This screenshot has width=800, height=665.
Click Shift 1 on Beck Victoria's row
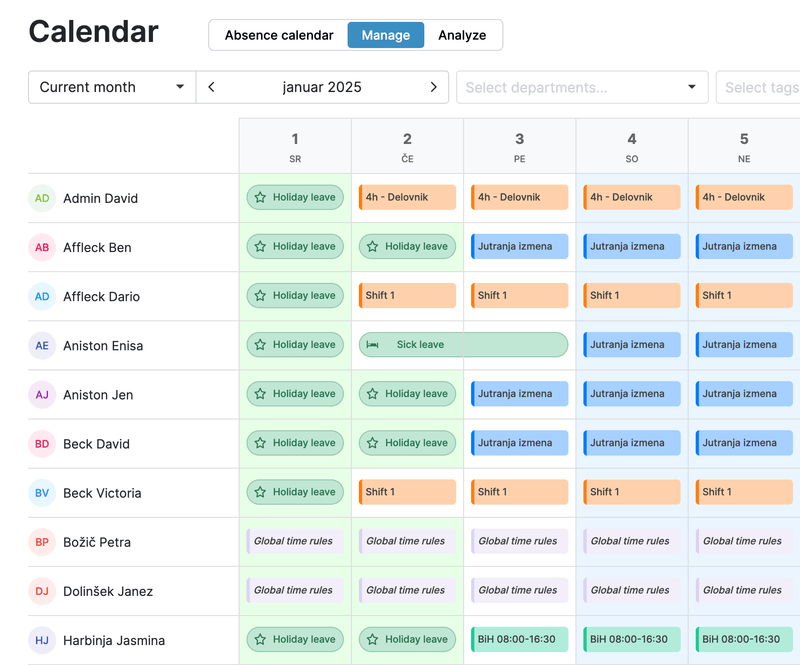click(407, 492)
